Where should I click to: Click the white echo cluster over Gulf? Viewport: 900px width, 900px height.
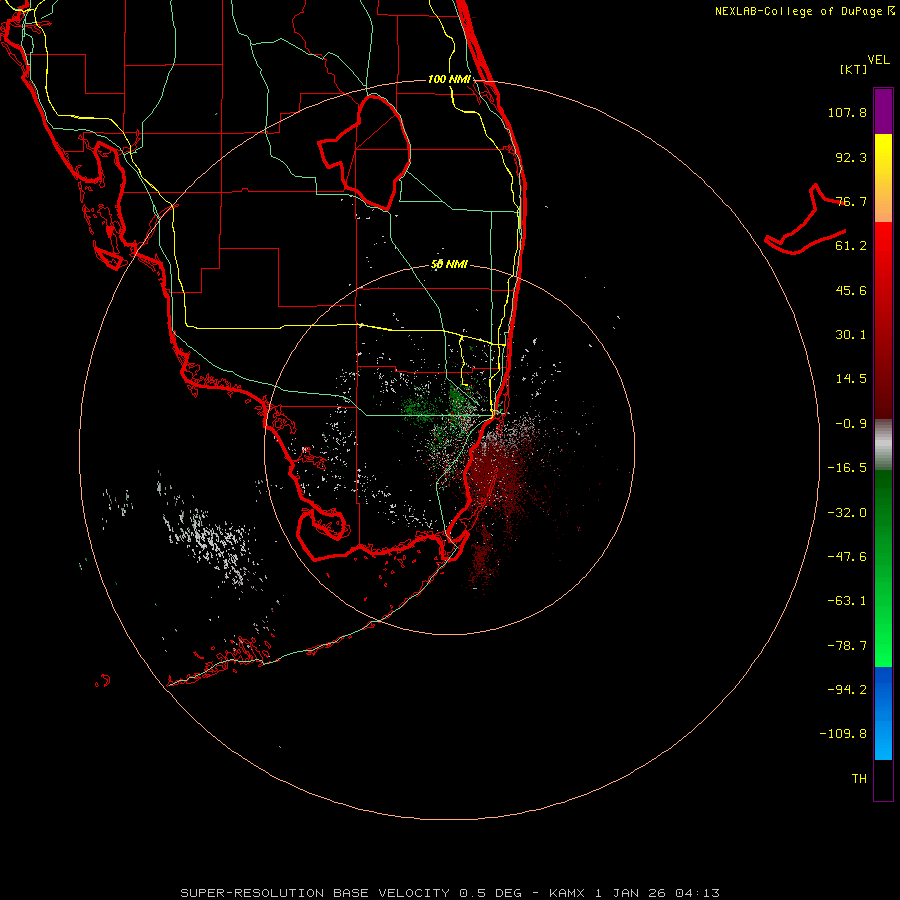210,540
